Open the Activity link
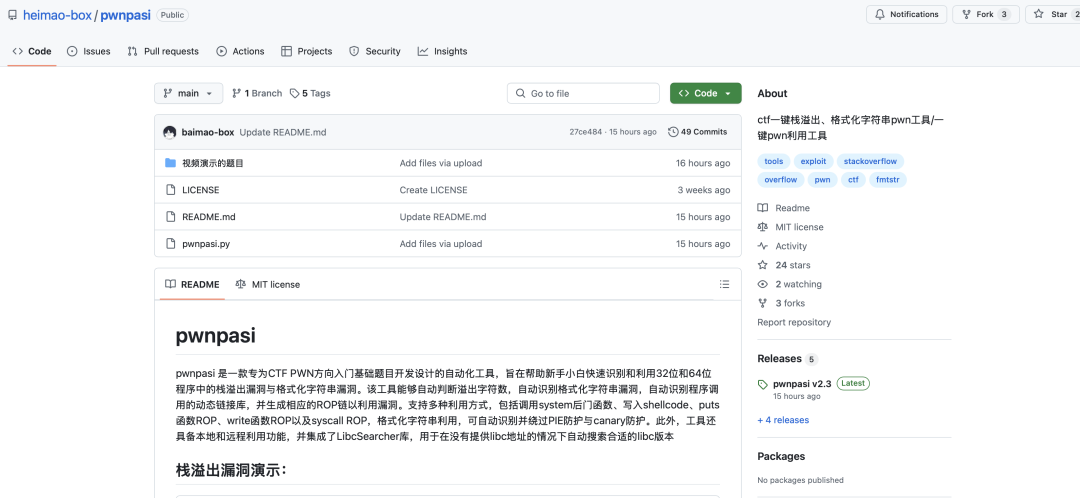Image resolution: width=1080 pixels, height=498 pixels. click(x=782, y=246)
